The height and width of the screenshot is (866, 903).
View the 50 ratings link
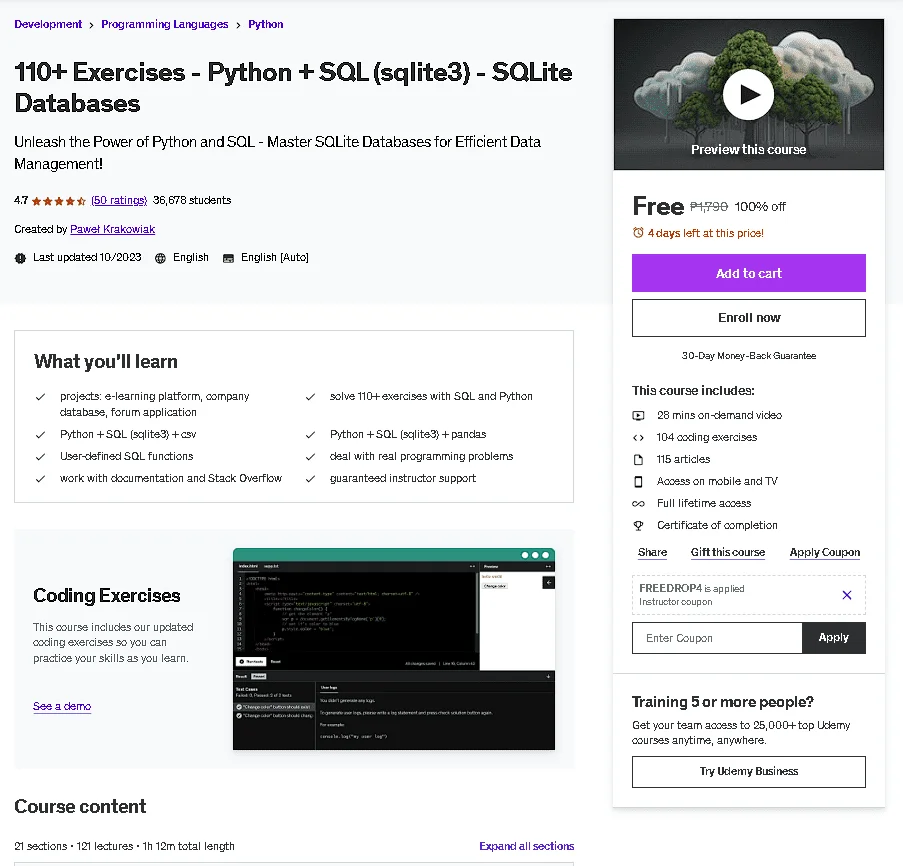coord(119,200)
